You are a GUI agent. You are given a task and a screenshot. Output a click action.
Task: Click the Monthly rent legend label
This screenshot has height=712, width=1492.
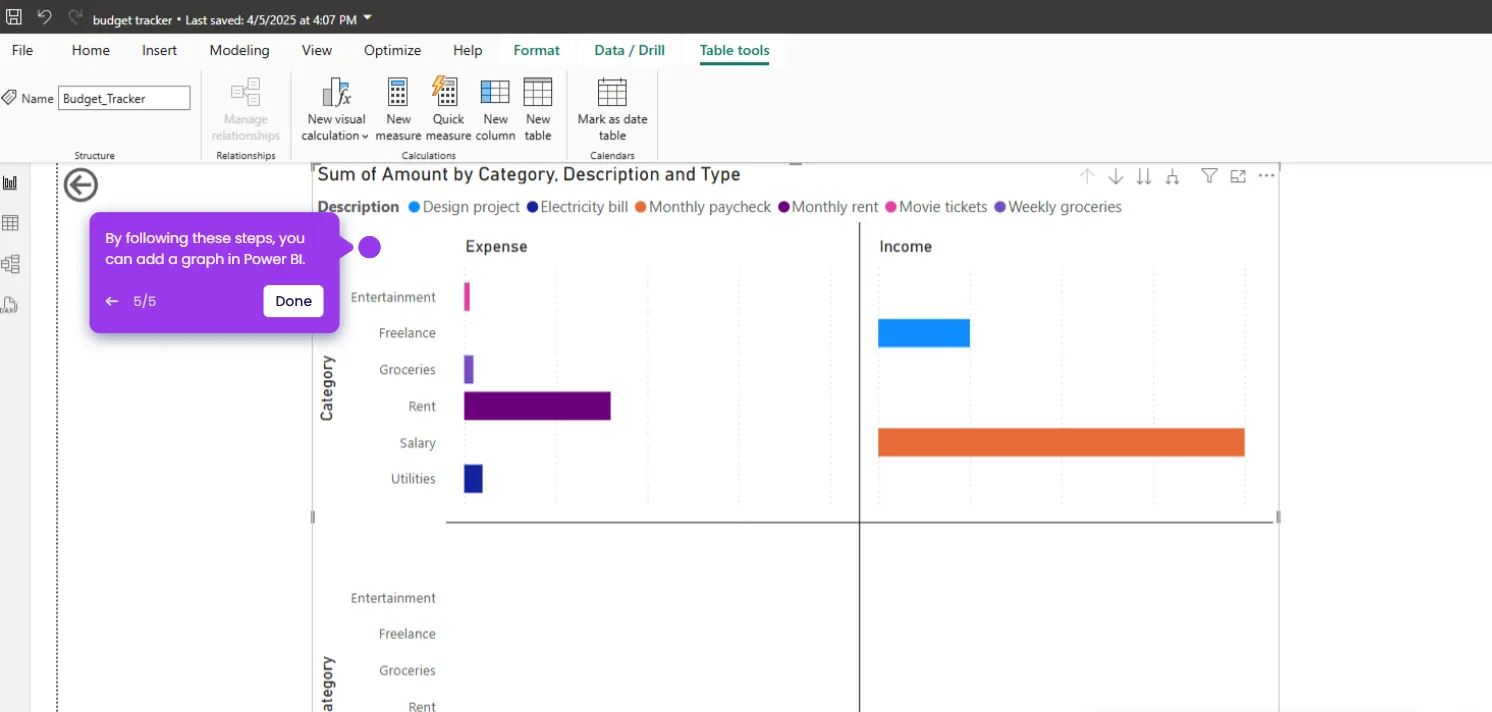click(x=835, y=207)
